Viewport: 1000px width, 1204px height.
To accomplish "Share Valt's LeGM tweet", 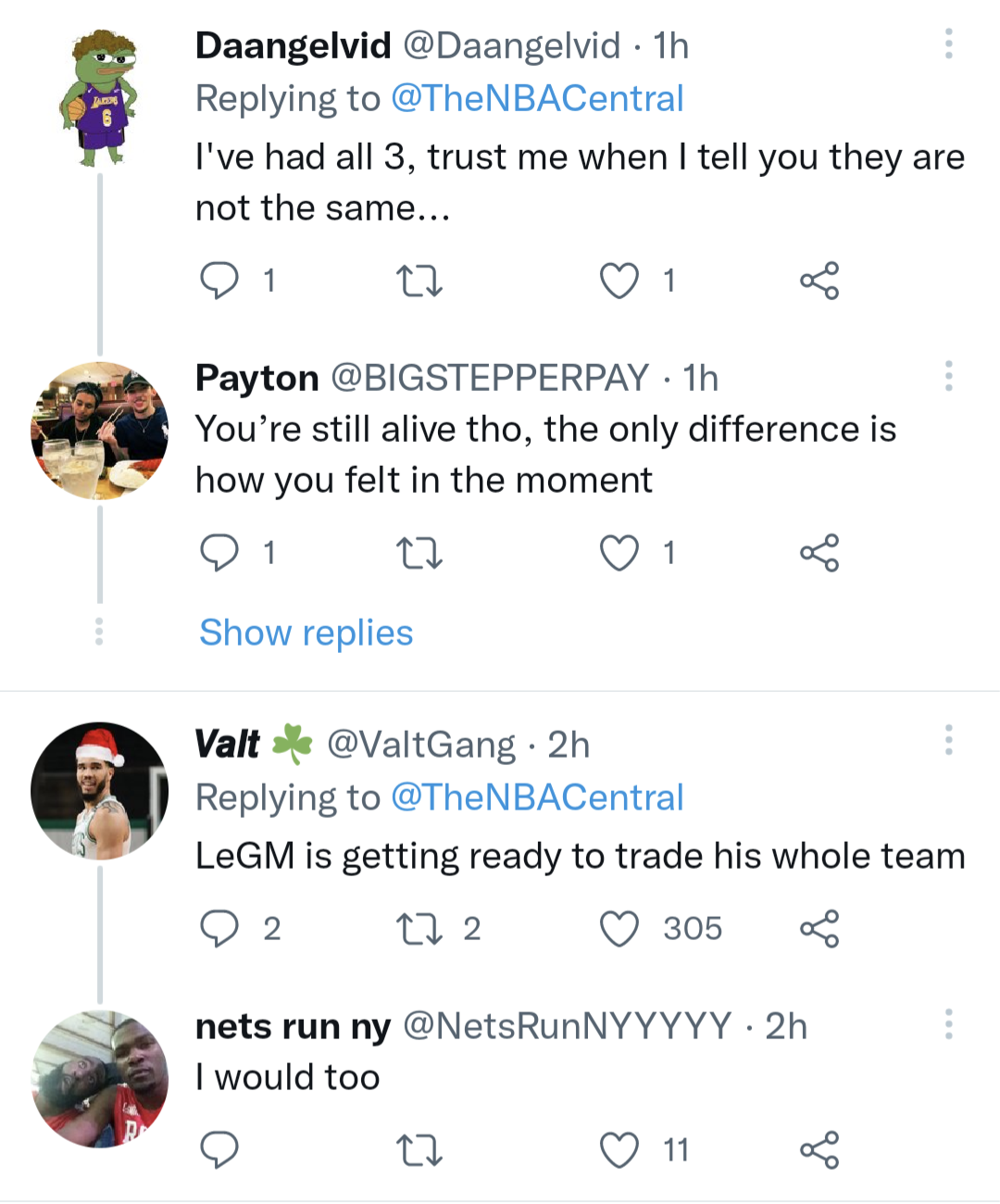I will pos(819,928).
